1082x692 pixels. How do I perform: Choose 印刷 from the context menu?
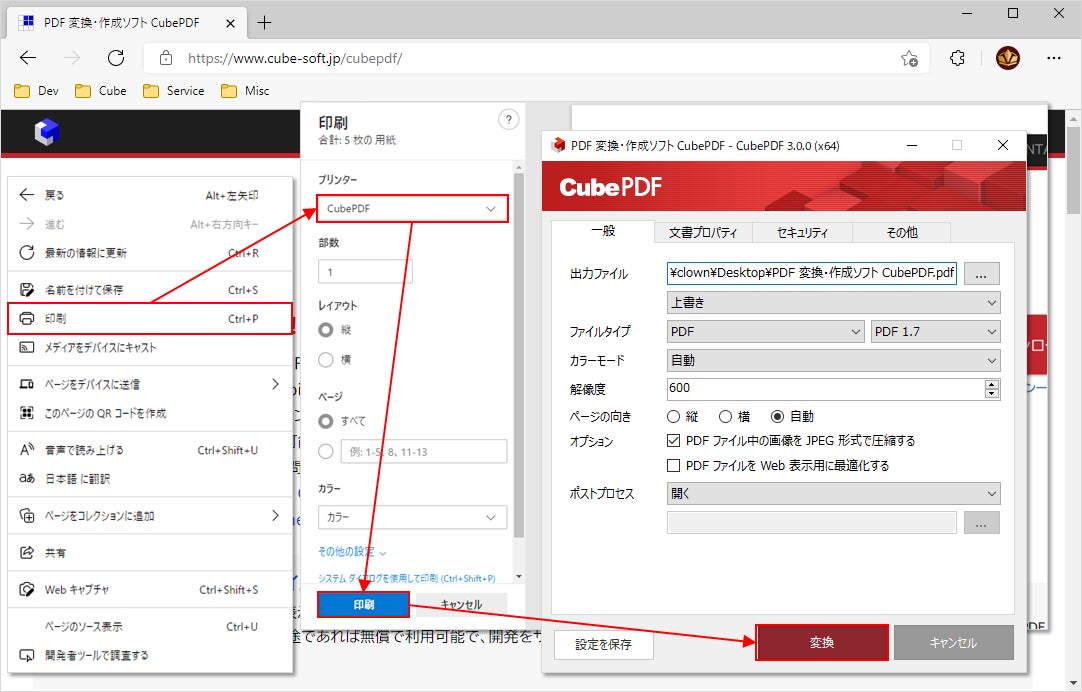click(150, 319)
